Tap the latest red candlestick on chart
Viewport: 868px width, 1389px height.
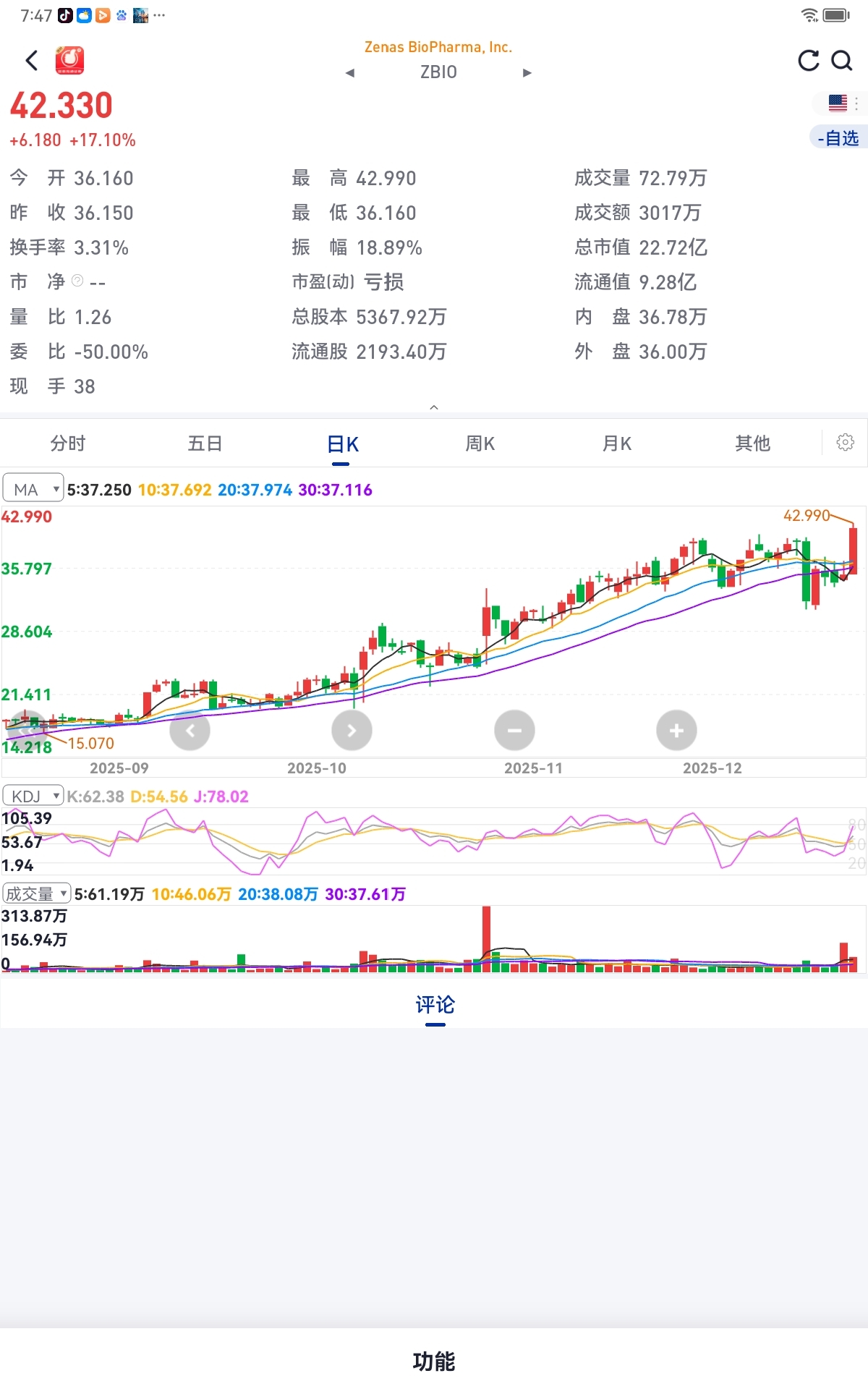[853, 550]
